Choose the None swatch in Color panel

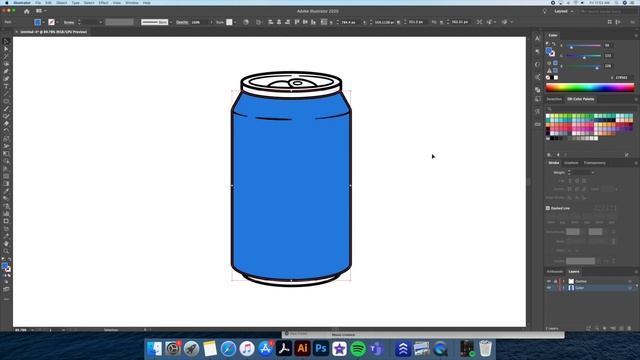coord(548,78)
